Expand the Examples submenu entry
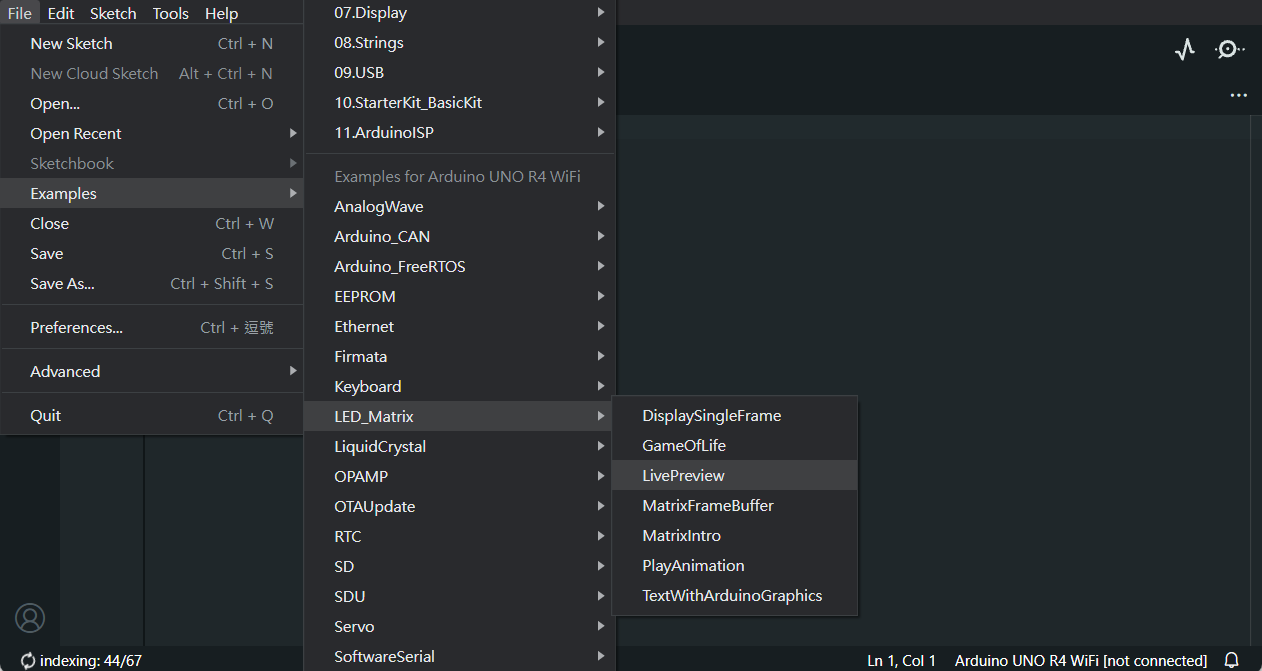The height and width of the screenshot is (671, 1262). 152,194
